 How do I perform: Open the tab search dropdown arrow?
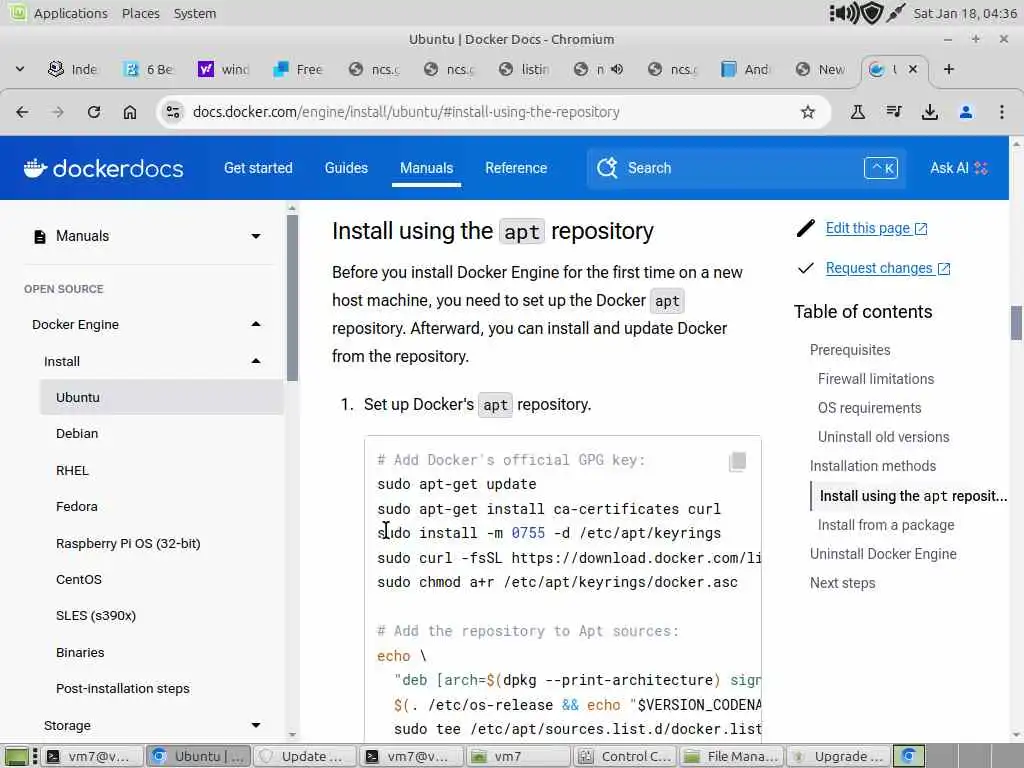[20, 69]
